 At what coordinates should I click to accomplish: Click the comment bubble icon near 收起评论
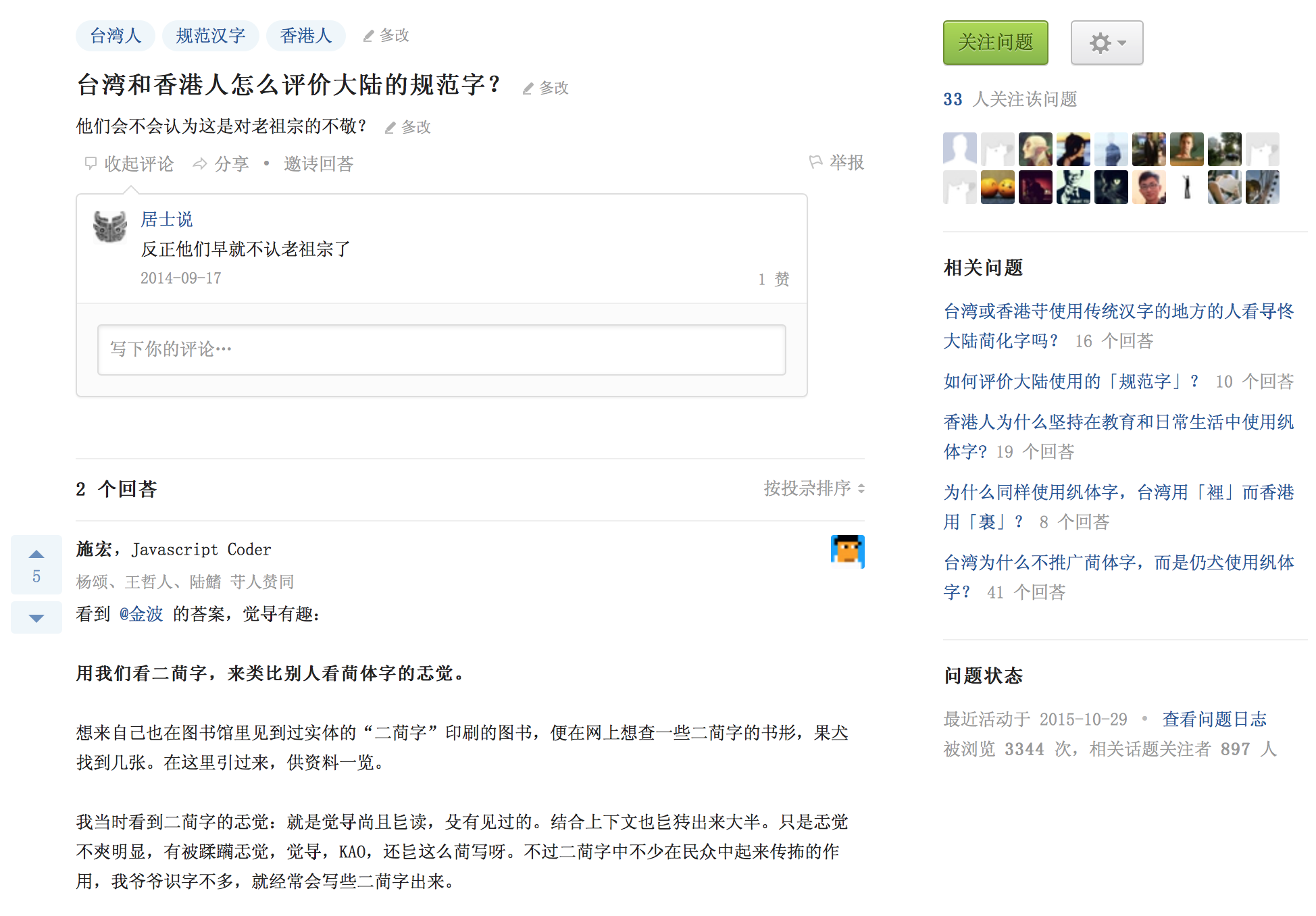[x=90, y=163]
